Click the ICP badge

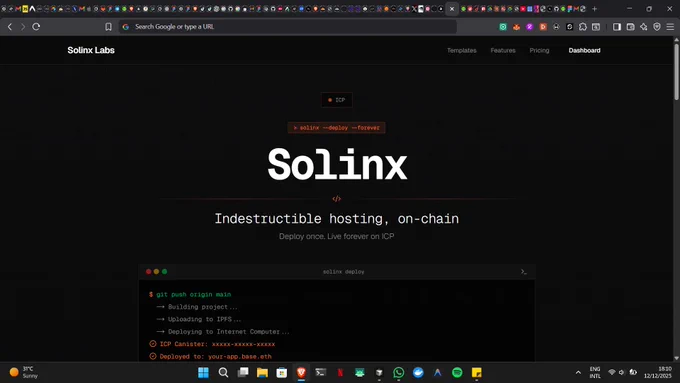[337, 100]
